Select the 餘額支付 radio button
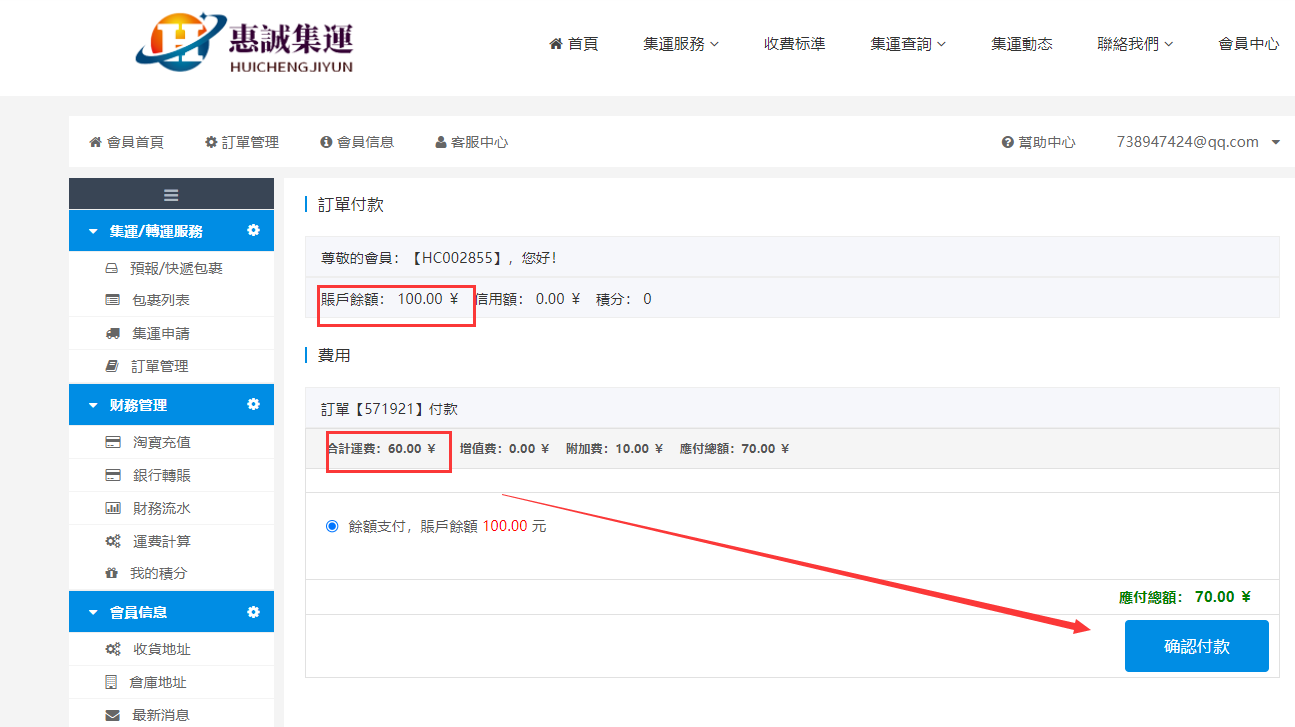Screen dimensions: 1295x727 (x=332, y=526)
